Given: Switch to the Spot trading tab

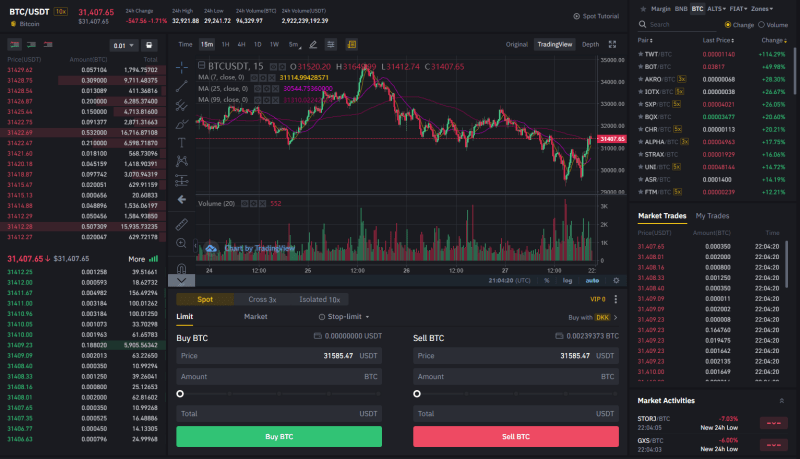Looking at the screenshot, I should [205, 299].
